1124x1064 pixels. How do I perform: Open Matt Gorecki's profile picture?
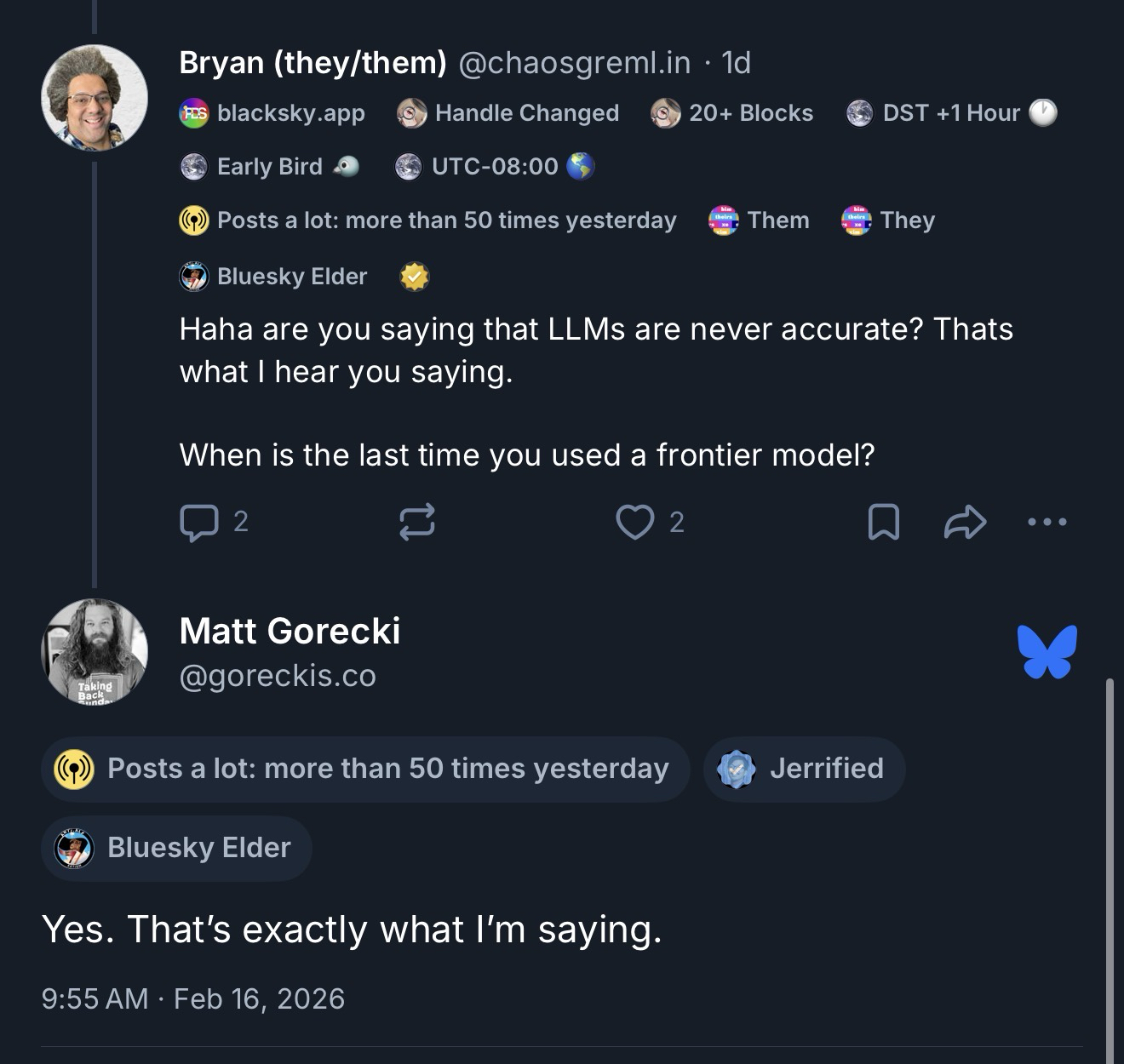click(x=95, y=652)
